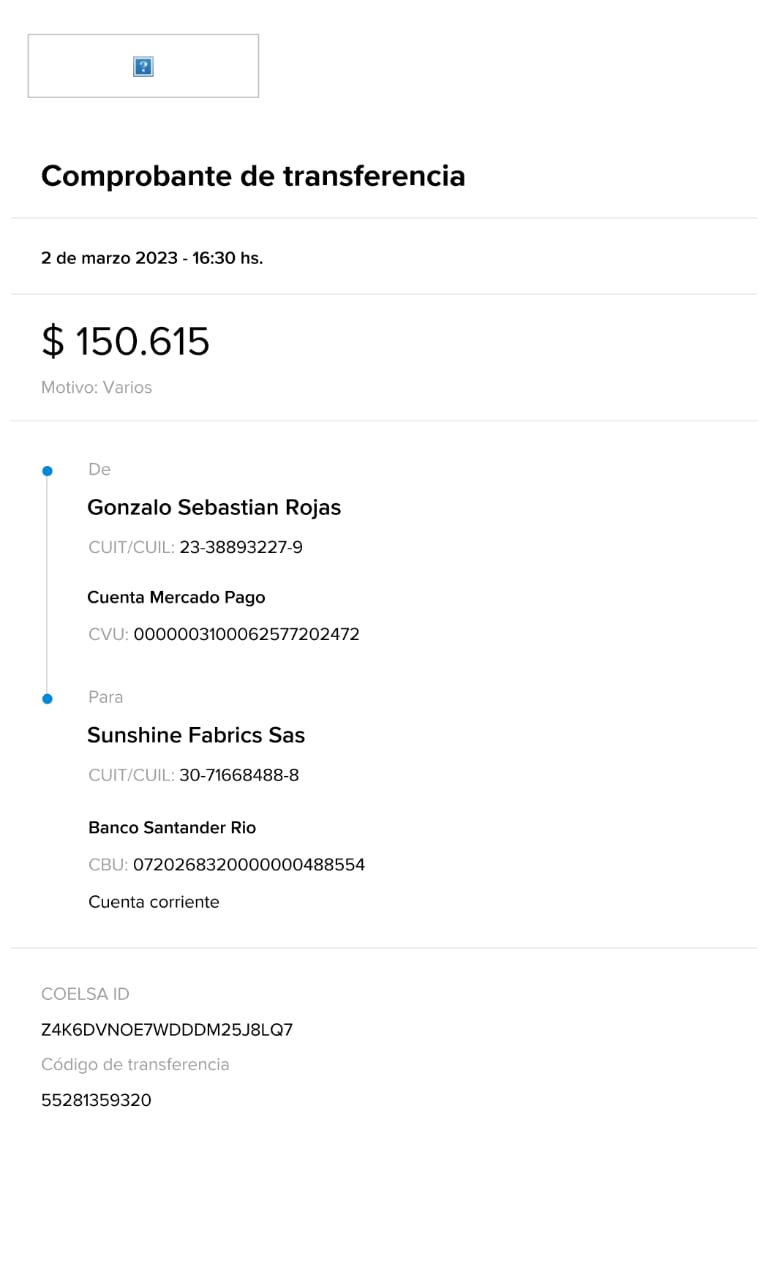Click the Comprobante de transferencia heading
768x1280 pixels.
253,176
